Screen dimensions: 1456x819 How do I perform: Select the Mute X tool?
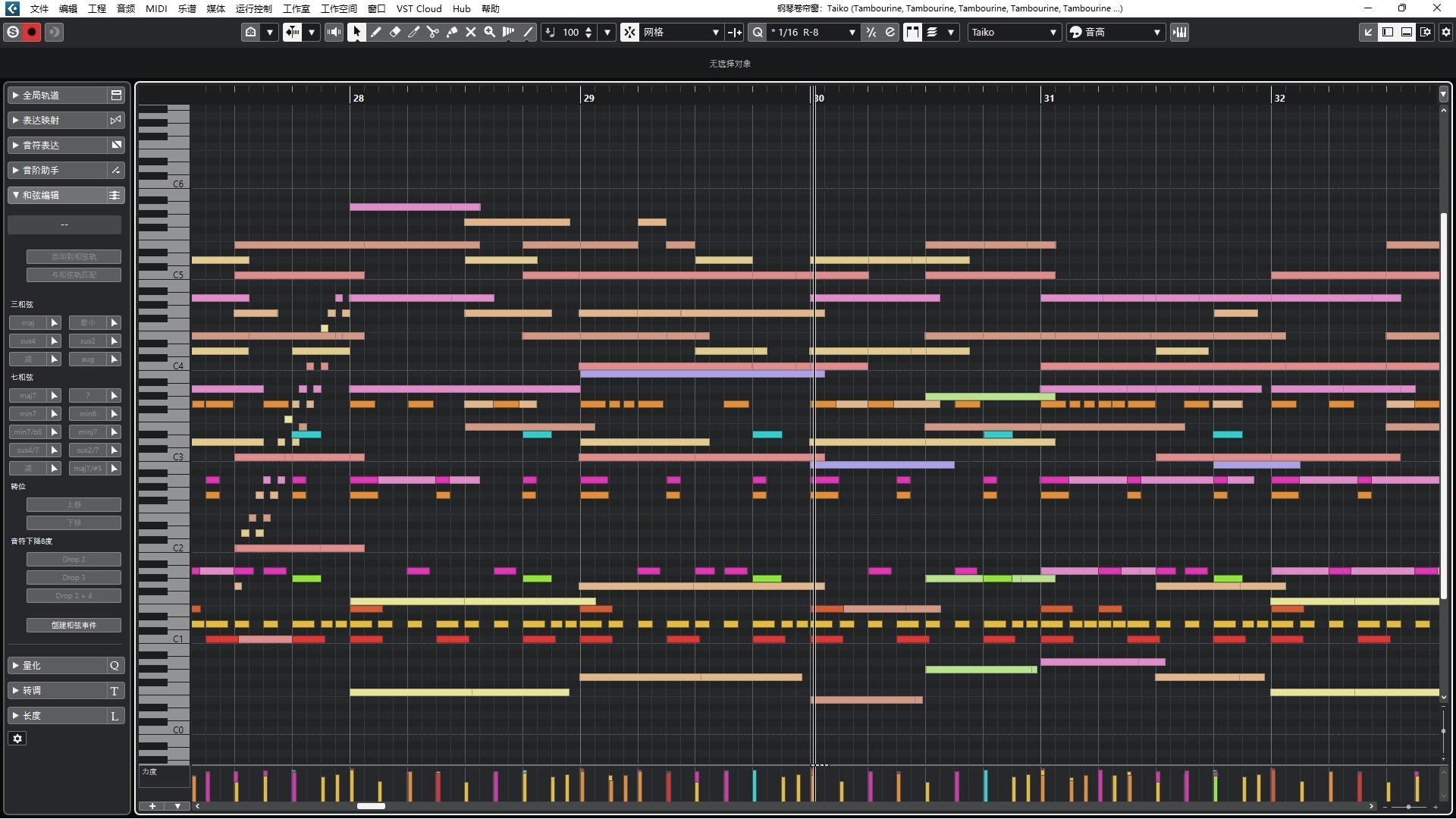[470, 32]
